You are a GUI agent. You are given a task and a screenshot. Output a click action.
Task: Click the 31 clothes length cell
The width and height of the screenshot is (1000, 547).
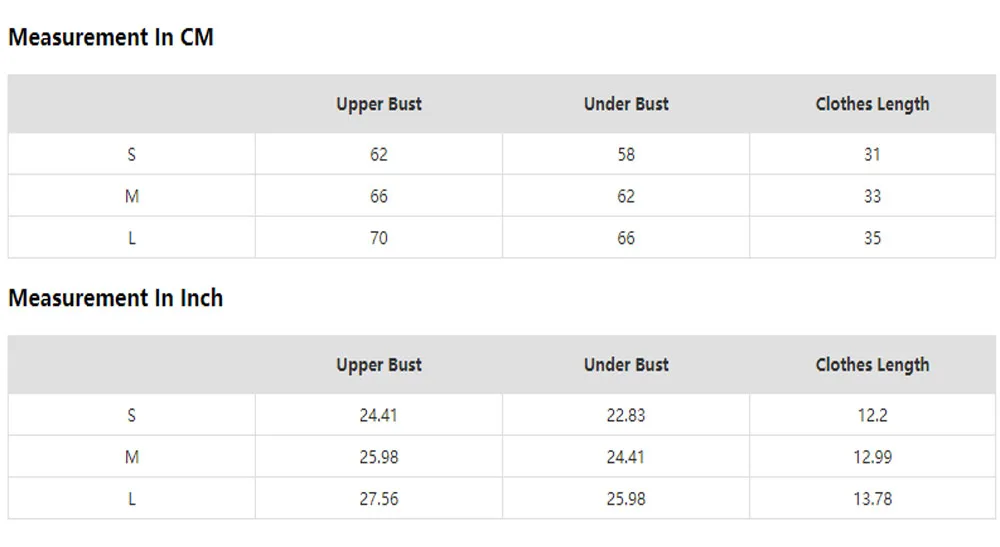click(x=872, y=154)
